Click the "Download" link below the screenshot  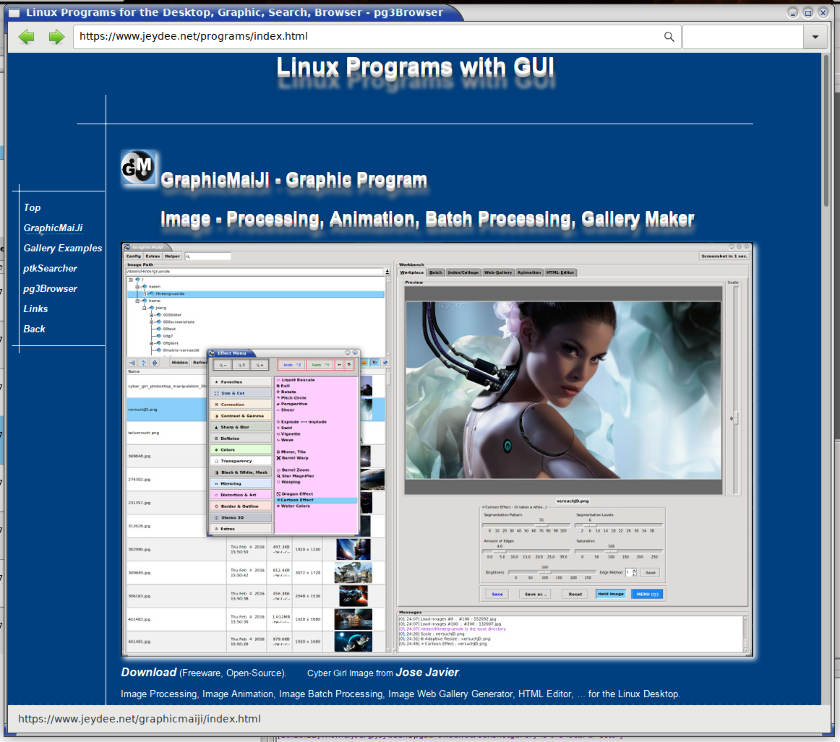pos(149,672)
